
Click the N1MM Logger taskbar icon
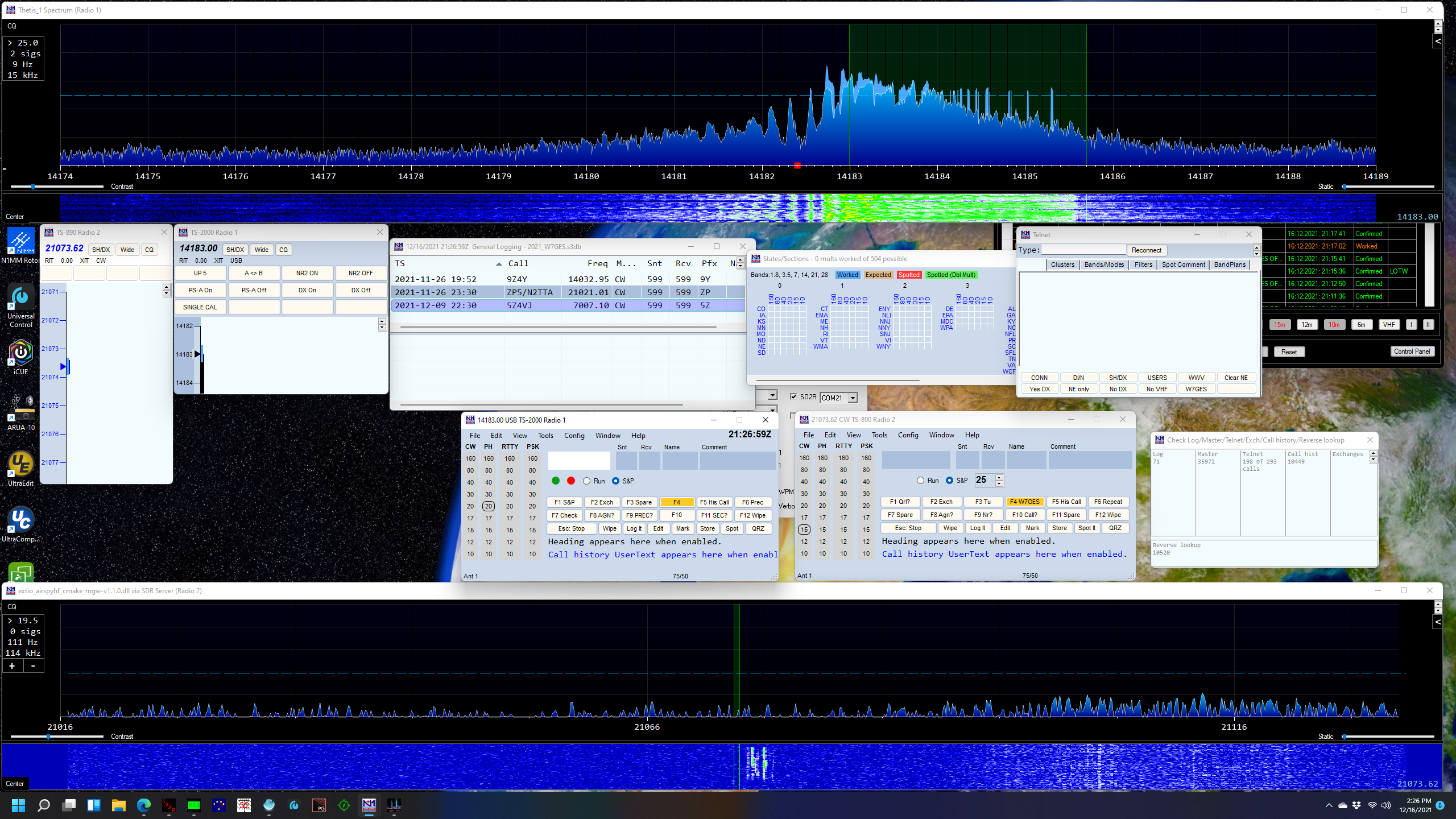tap(369, 805)
